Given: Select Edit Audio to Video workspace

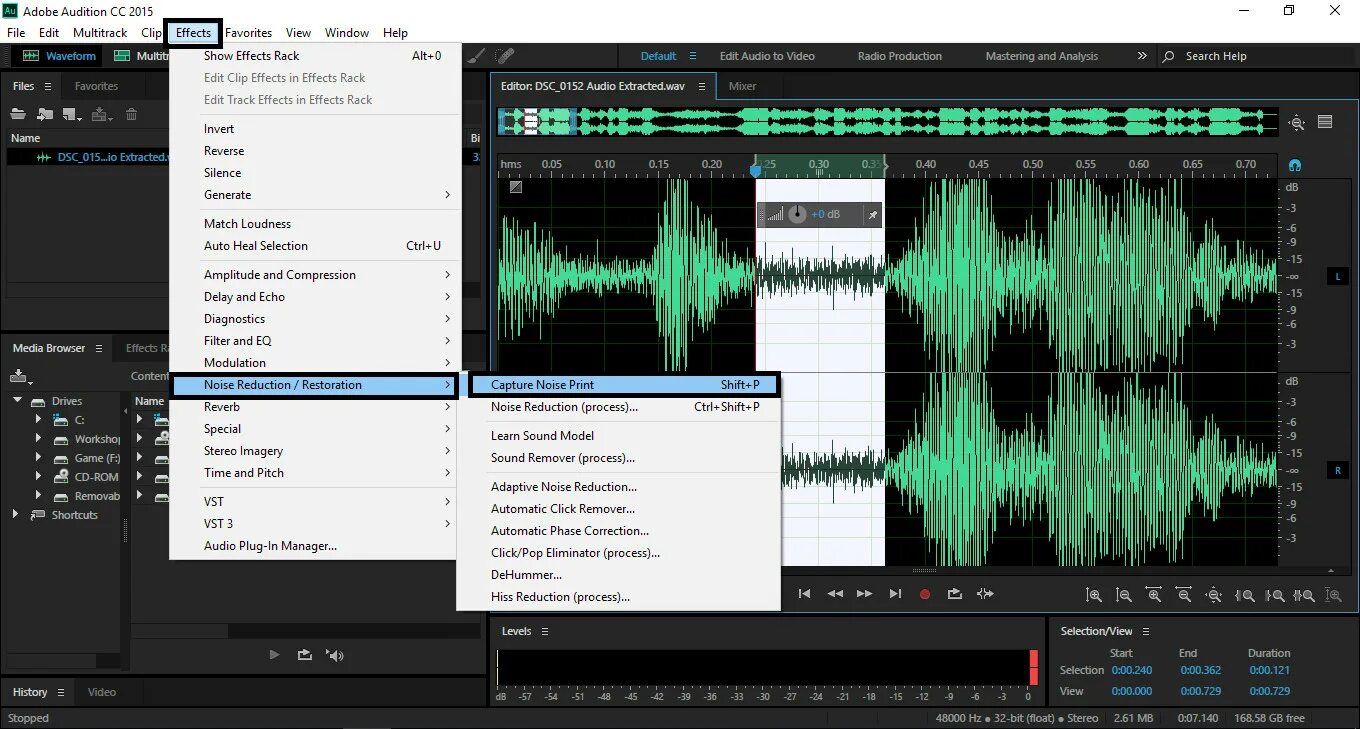Looking at the screenshot, I should (x=767, y=56).
